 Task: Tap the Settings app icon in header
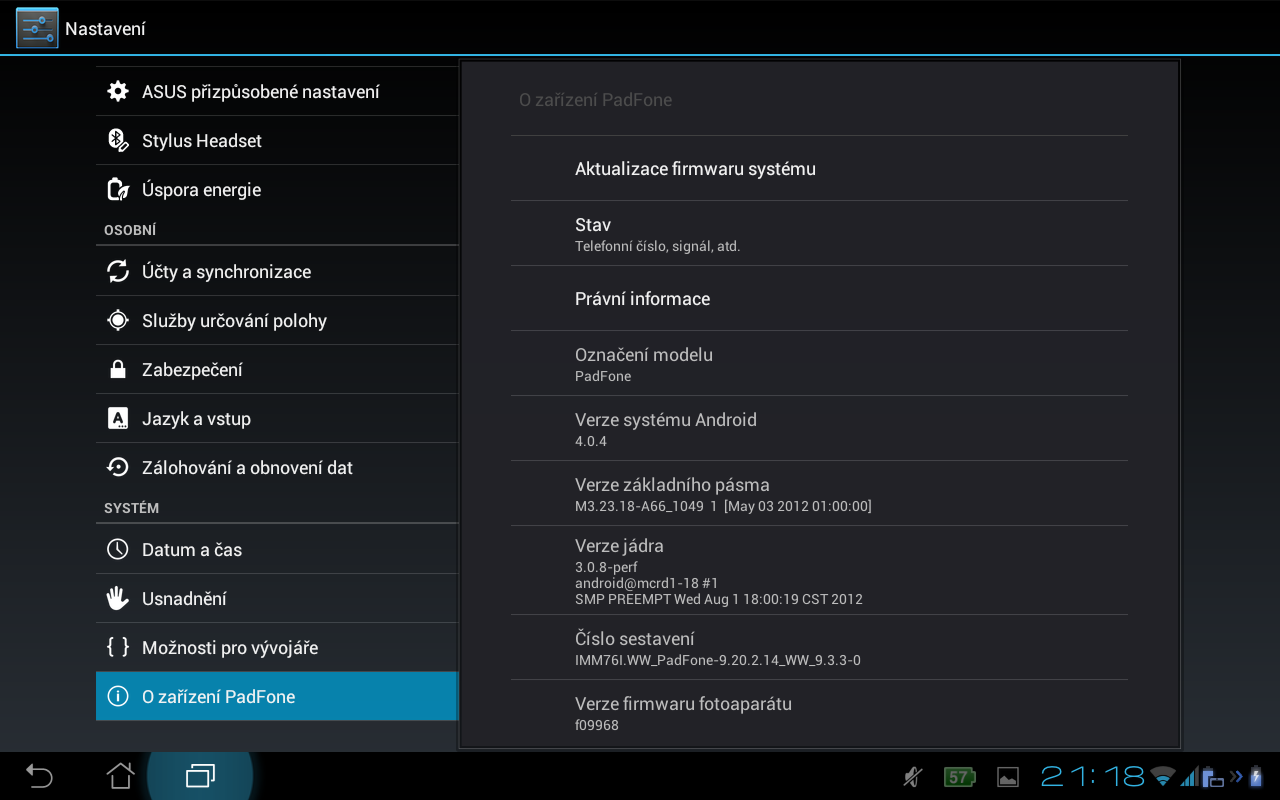pyautogui.click(x=37, y=28)
